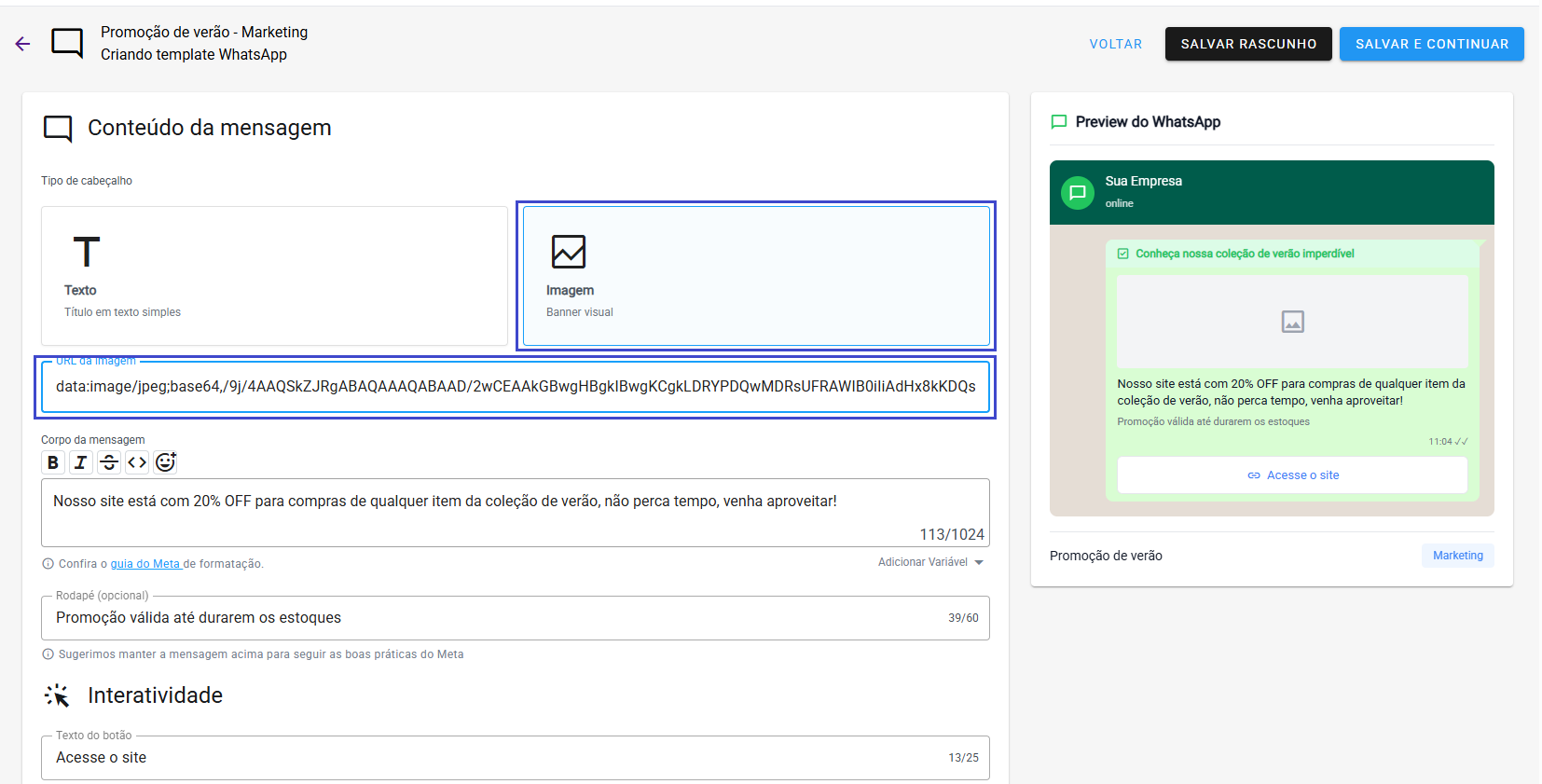Click the Marketing category tag
Screen dimensions: 1542x784
[1457, 556]
